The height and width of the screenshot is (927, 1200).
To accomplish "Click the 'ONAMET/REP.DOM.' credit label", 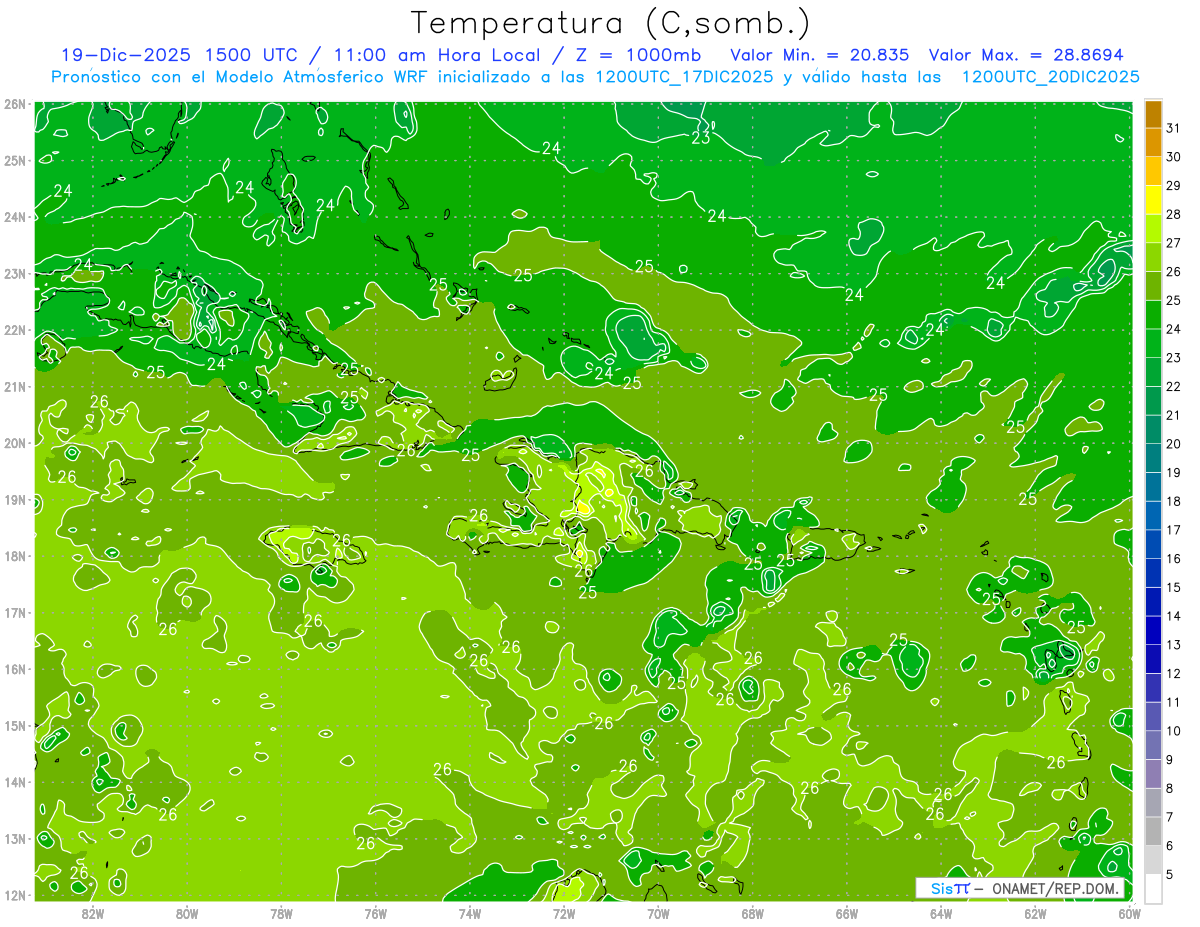I will tap(1056, 888).
